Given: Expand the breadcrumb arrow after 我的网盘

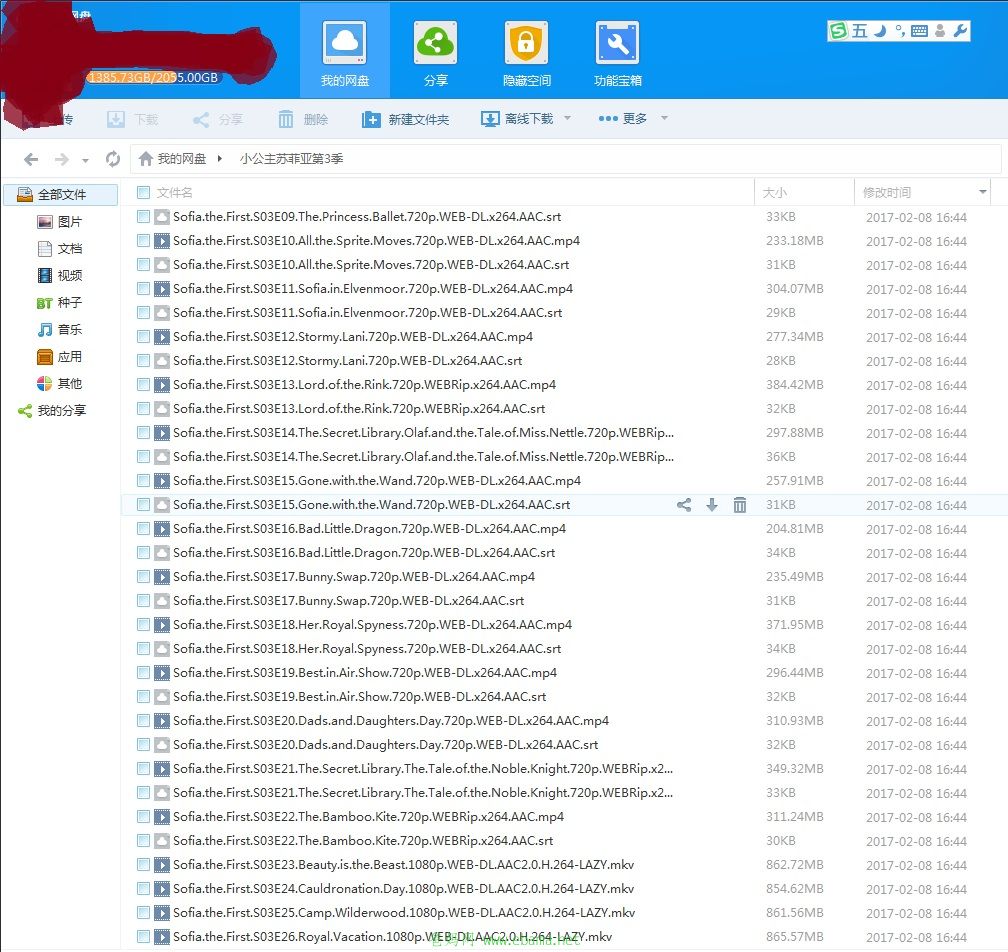Looking at the screenshot, I should [220, 159].
